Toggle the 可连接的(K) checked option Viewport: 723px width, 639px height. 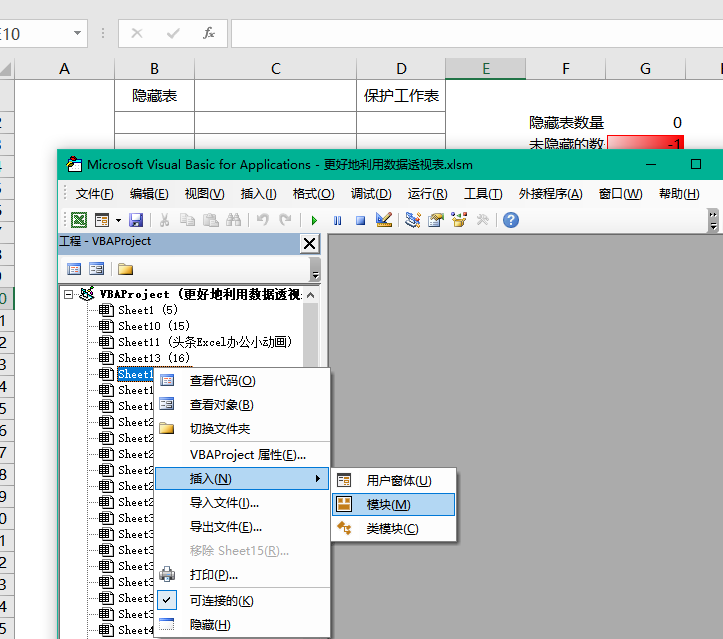tap(242, 601)
